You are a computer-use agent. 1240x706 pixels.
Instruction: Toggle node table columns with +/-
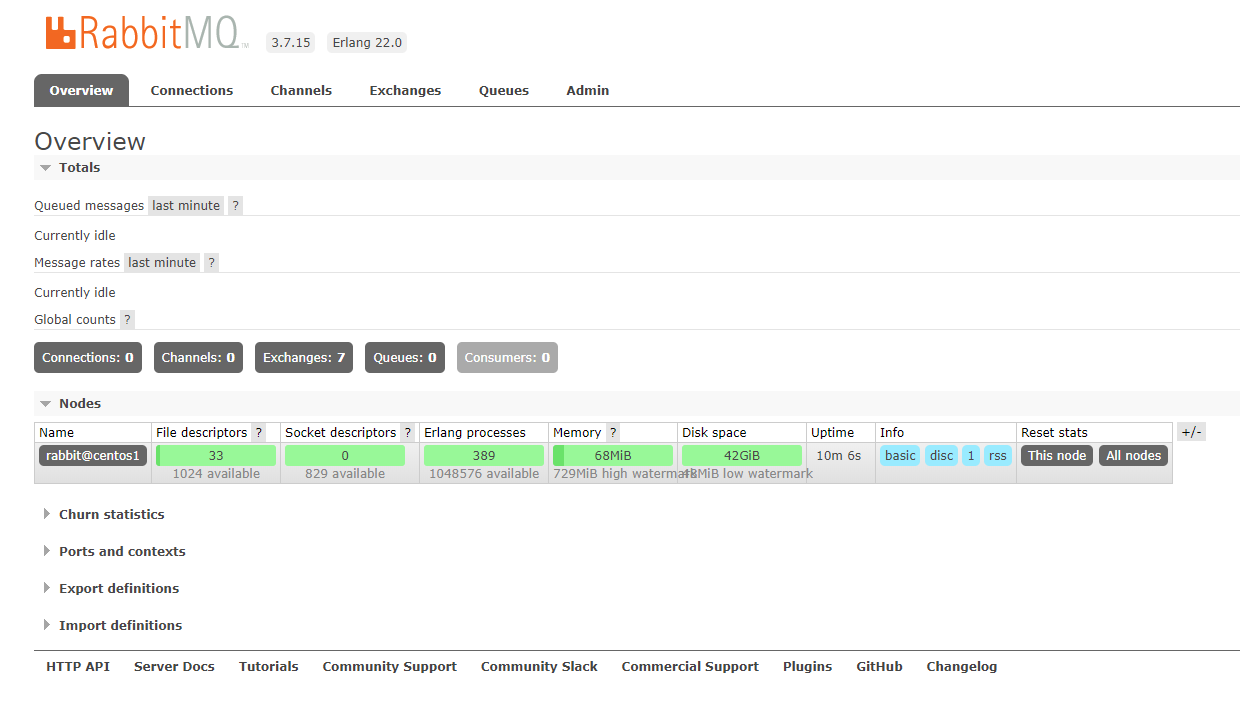(x=1191, y=432)
